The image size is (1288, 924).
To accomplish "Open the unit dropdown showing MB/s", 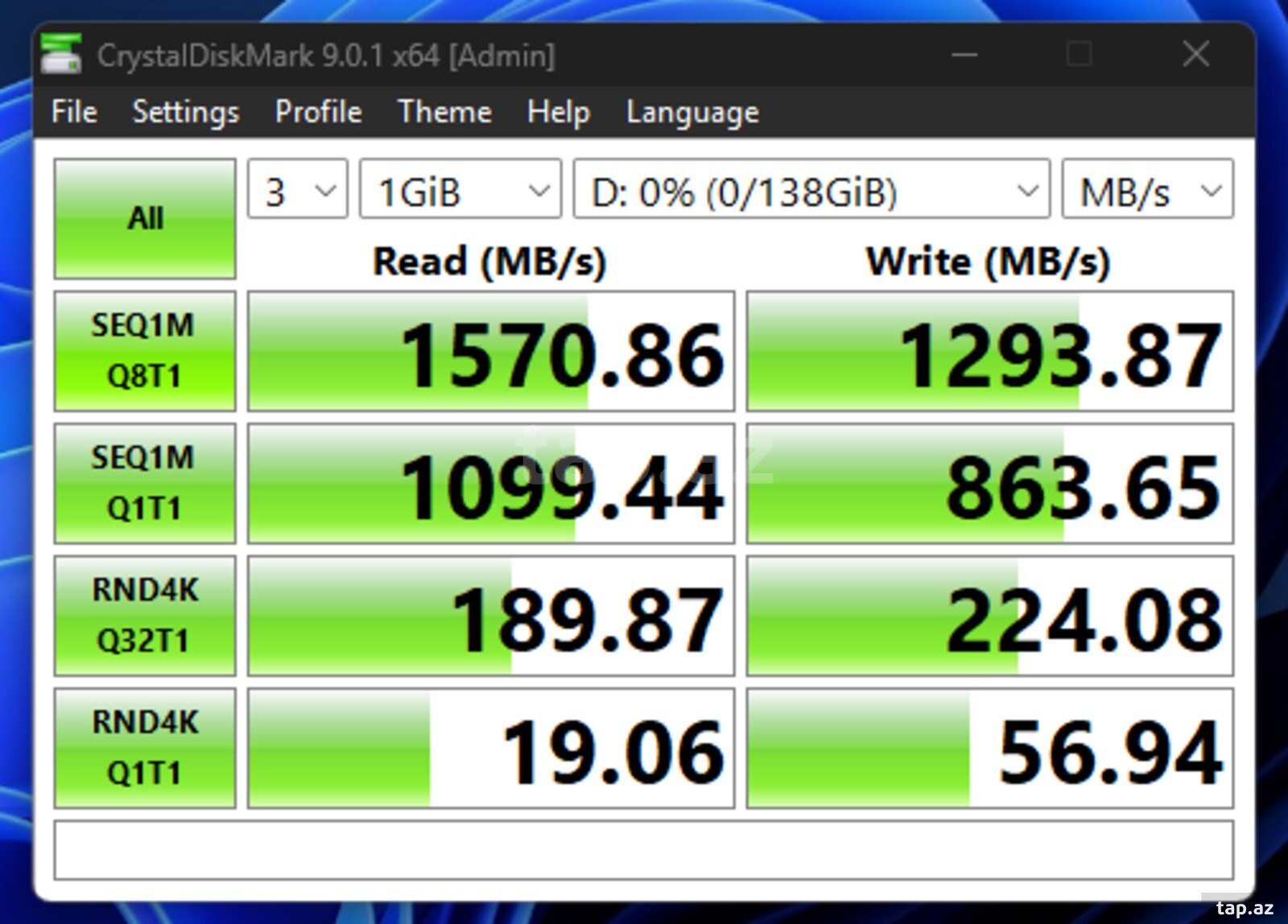I will coord(1147,188).
